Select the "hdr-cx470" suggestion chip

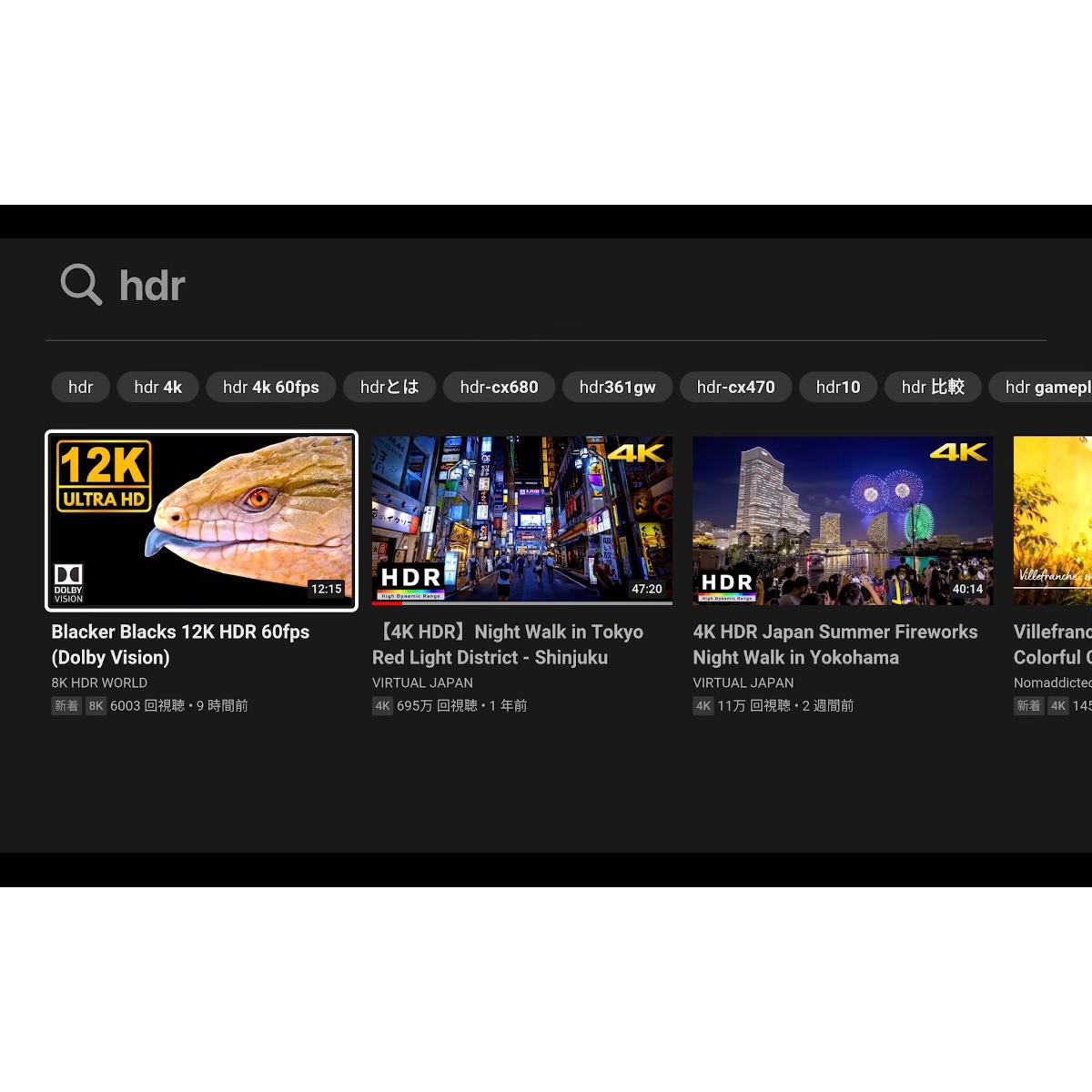[735, 387]
